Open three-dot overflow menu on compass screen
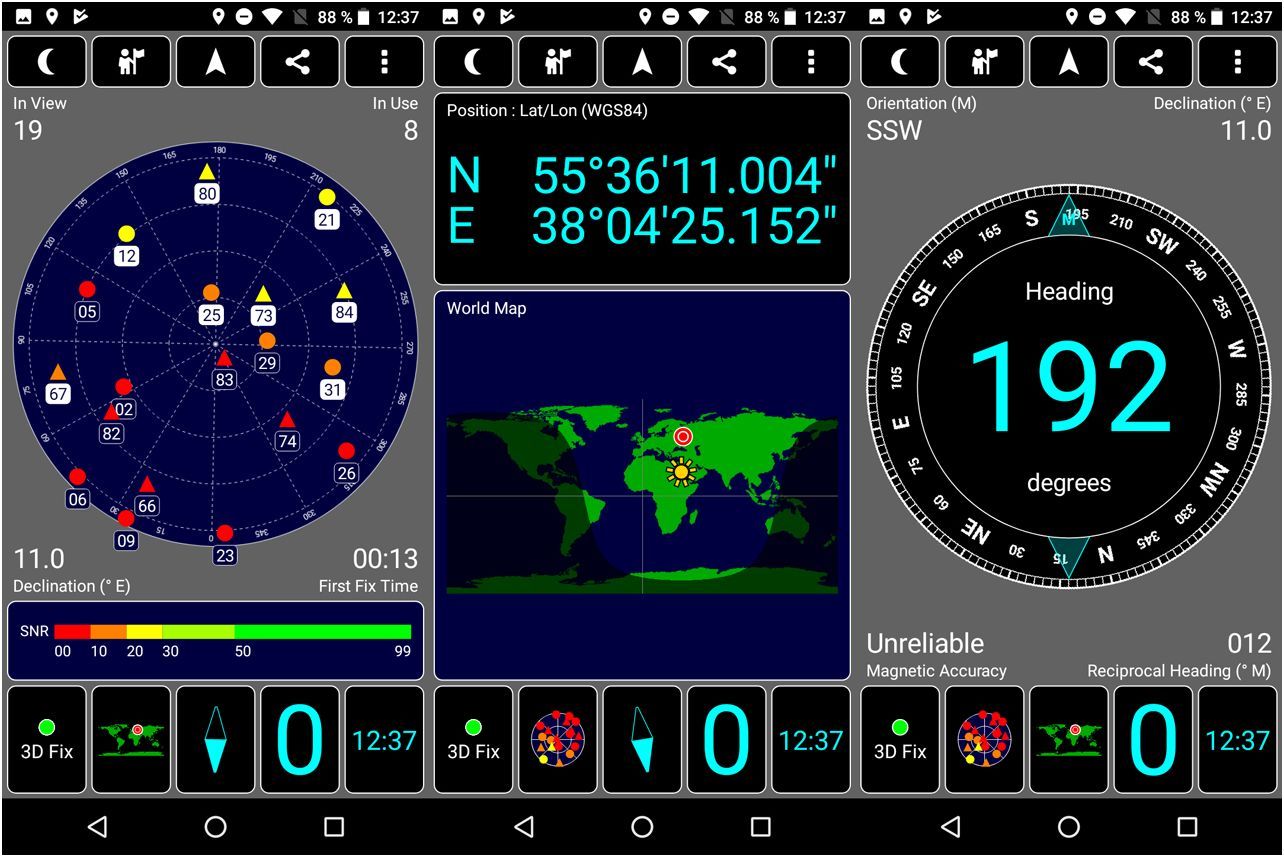 tap(1238, 62)
